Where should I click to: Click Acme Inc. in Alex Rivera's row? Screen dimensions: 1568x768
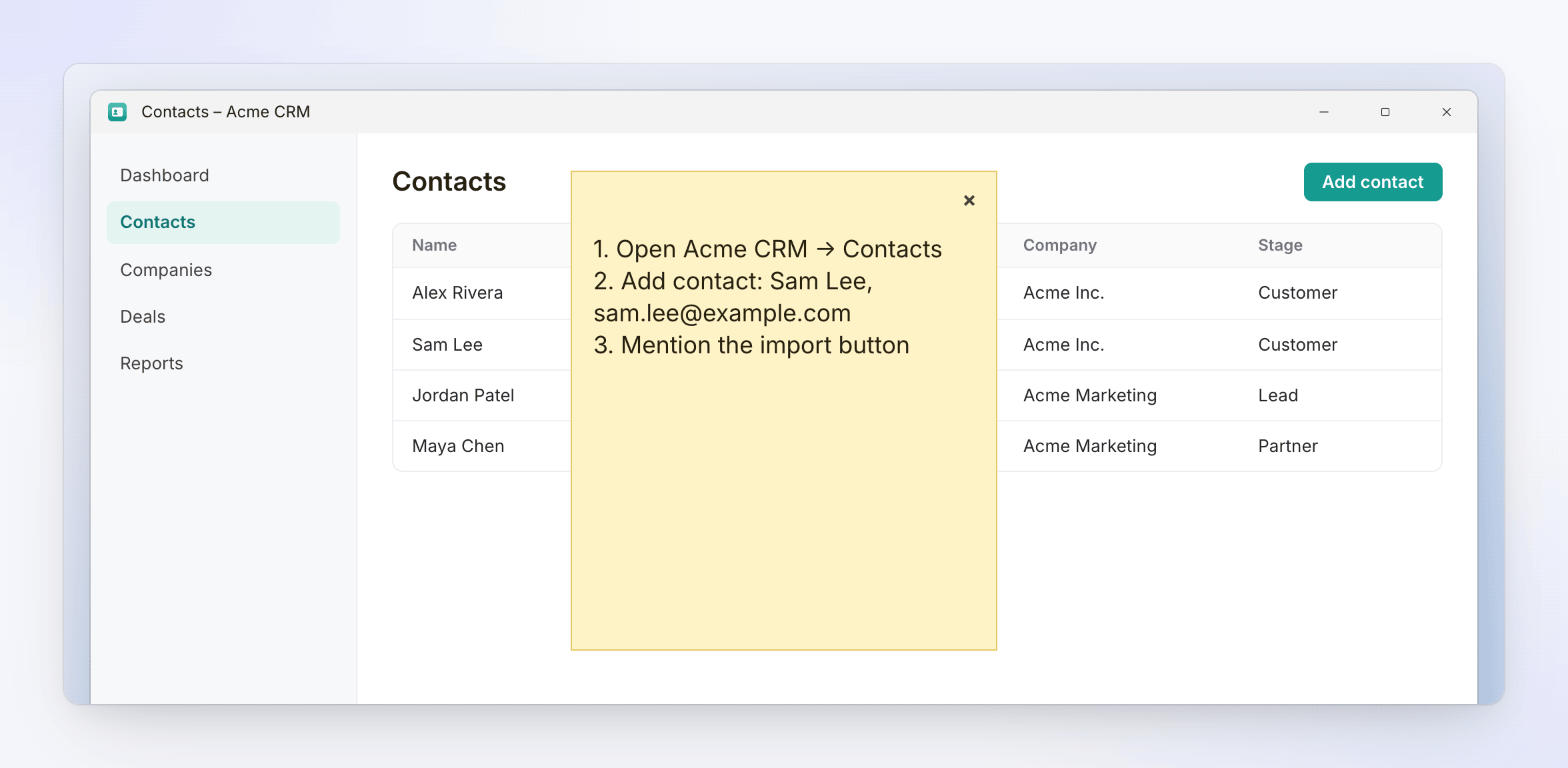click(x=1063, y=293)
